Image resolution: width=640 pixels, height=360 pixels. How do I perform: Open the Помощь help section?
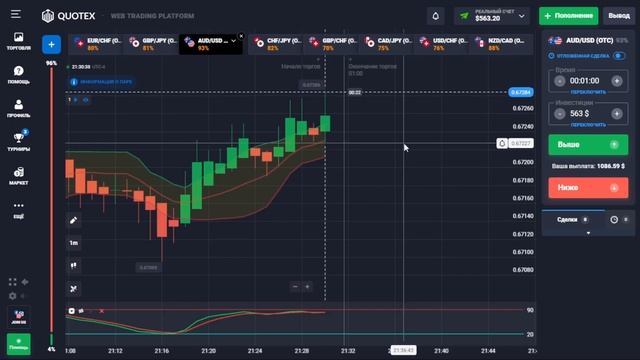(x=18, y=75)
